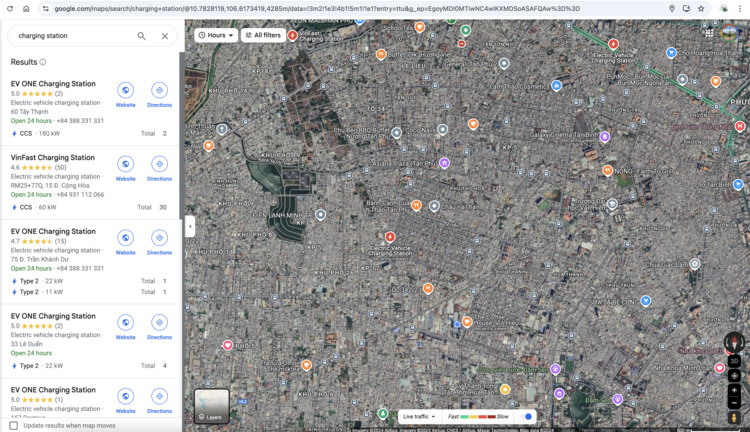Click the browser address bar URL
750x432 pixels.
[317, 9]
